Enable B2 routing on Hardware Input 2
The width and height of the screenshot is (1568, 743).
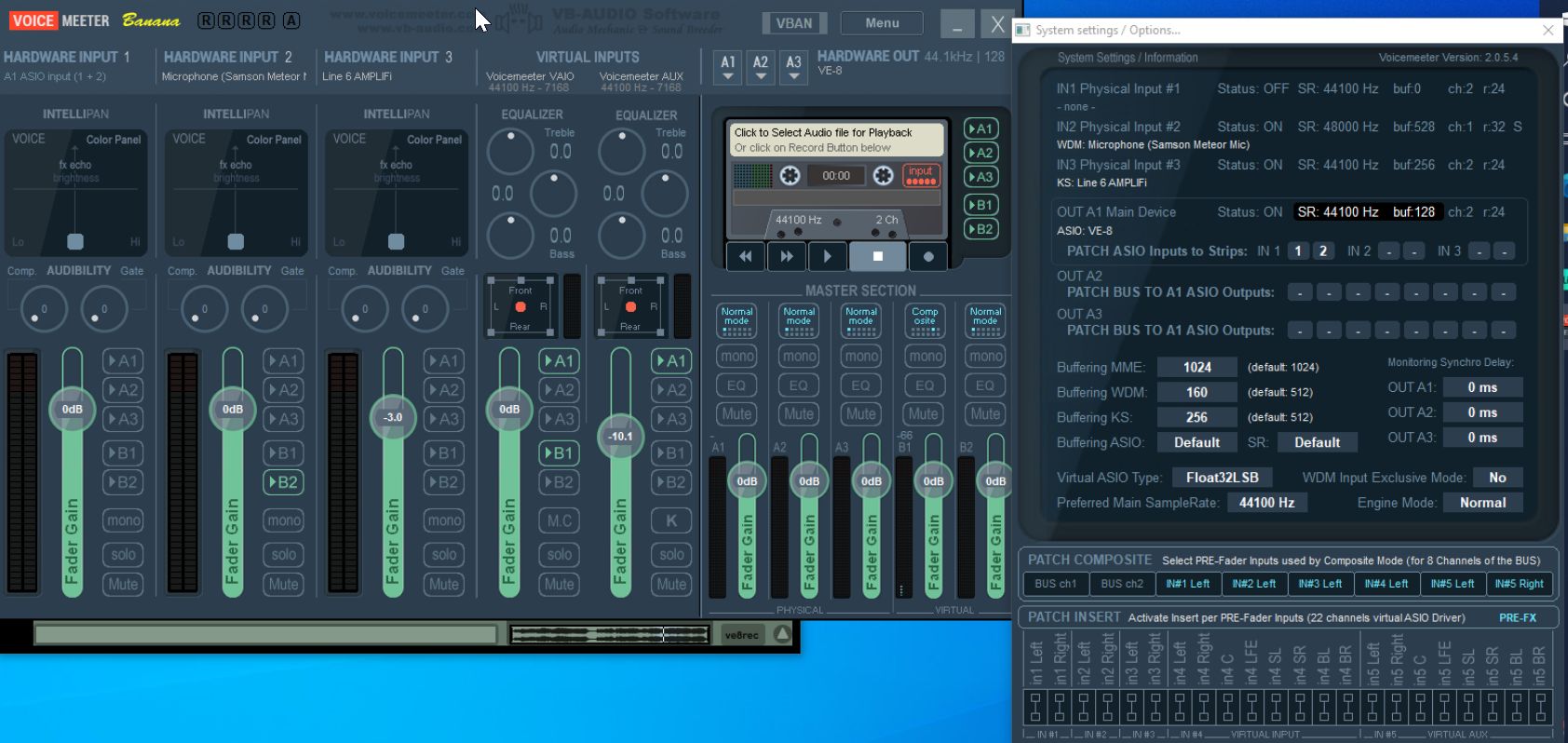tap(283, 482)
